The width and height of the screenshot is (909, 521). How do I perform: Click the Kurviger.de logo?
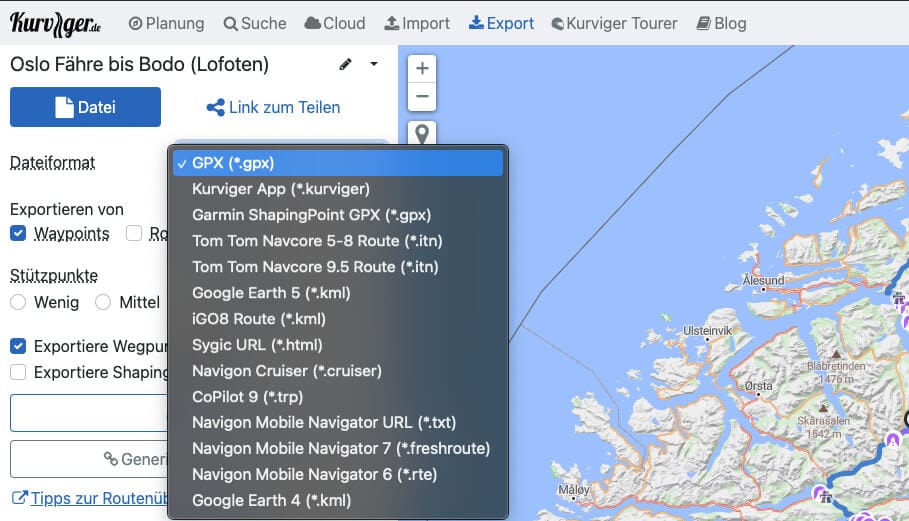58,22
